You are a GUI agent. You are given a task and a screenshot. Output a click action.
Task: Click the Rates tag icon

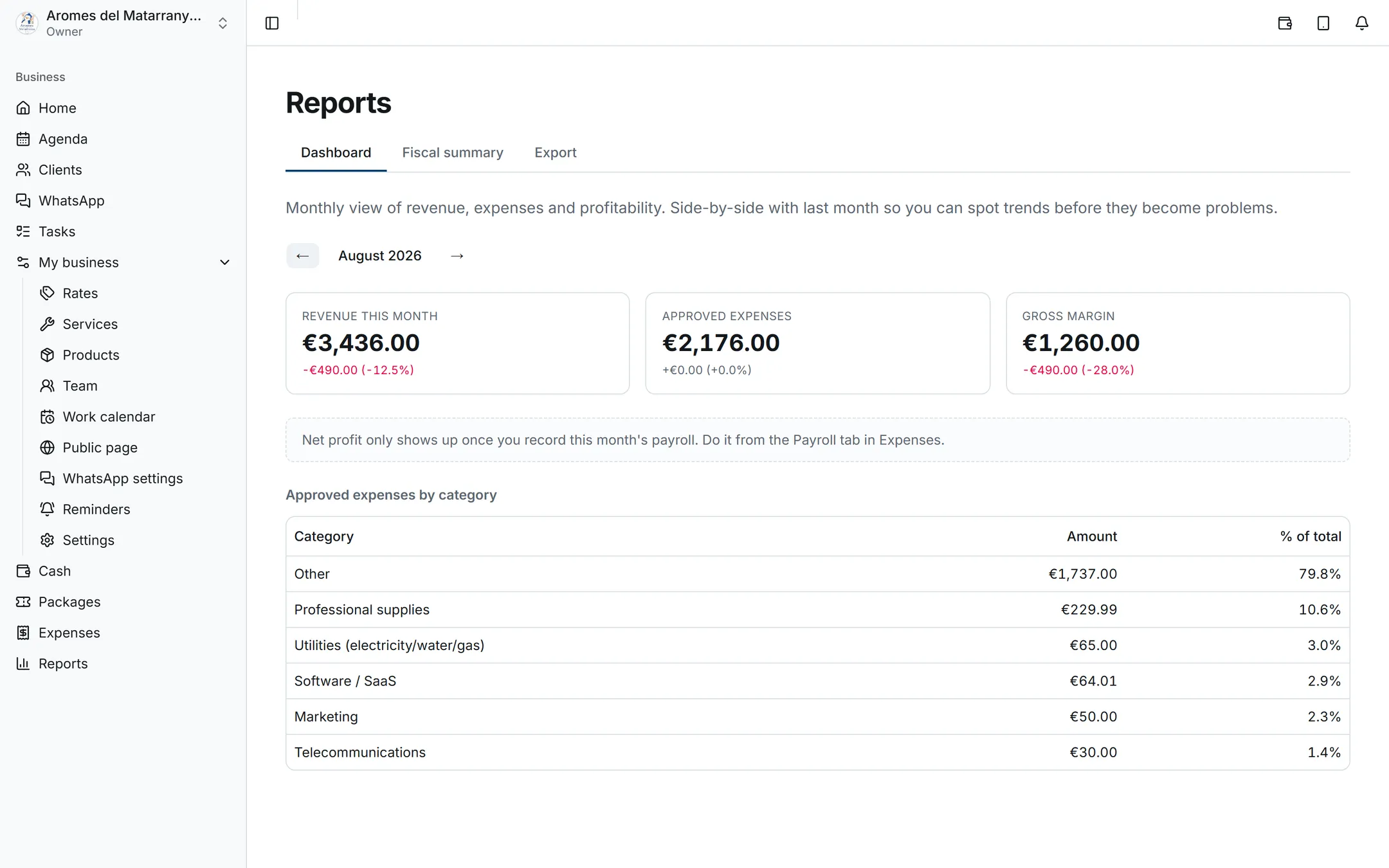47,293
